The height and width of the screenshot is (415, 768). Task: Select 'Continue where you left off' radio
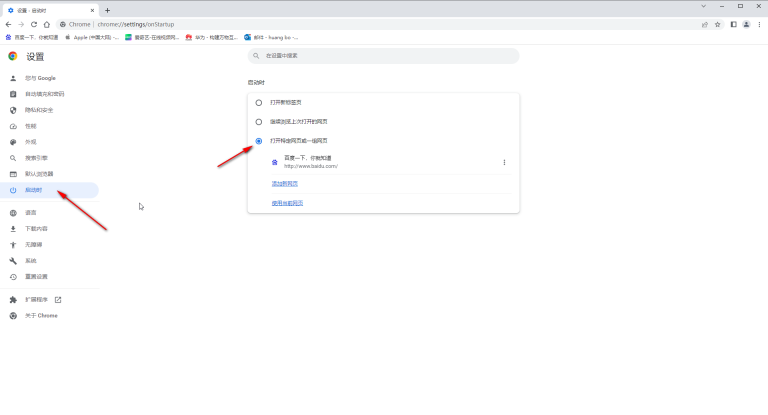click(259, 122)
